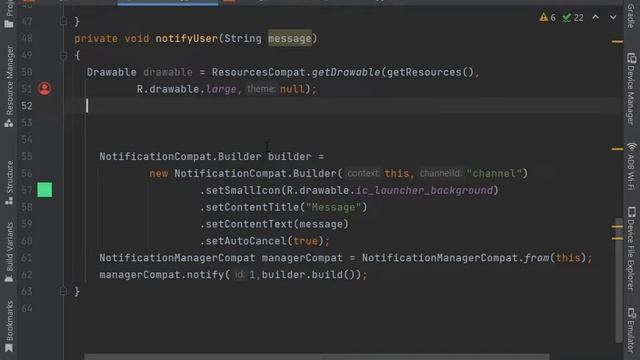Screen dimensions: 640x360
Task: Open the Emulator side panel
Action: 631,330
